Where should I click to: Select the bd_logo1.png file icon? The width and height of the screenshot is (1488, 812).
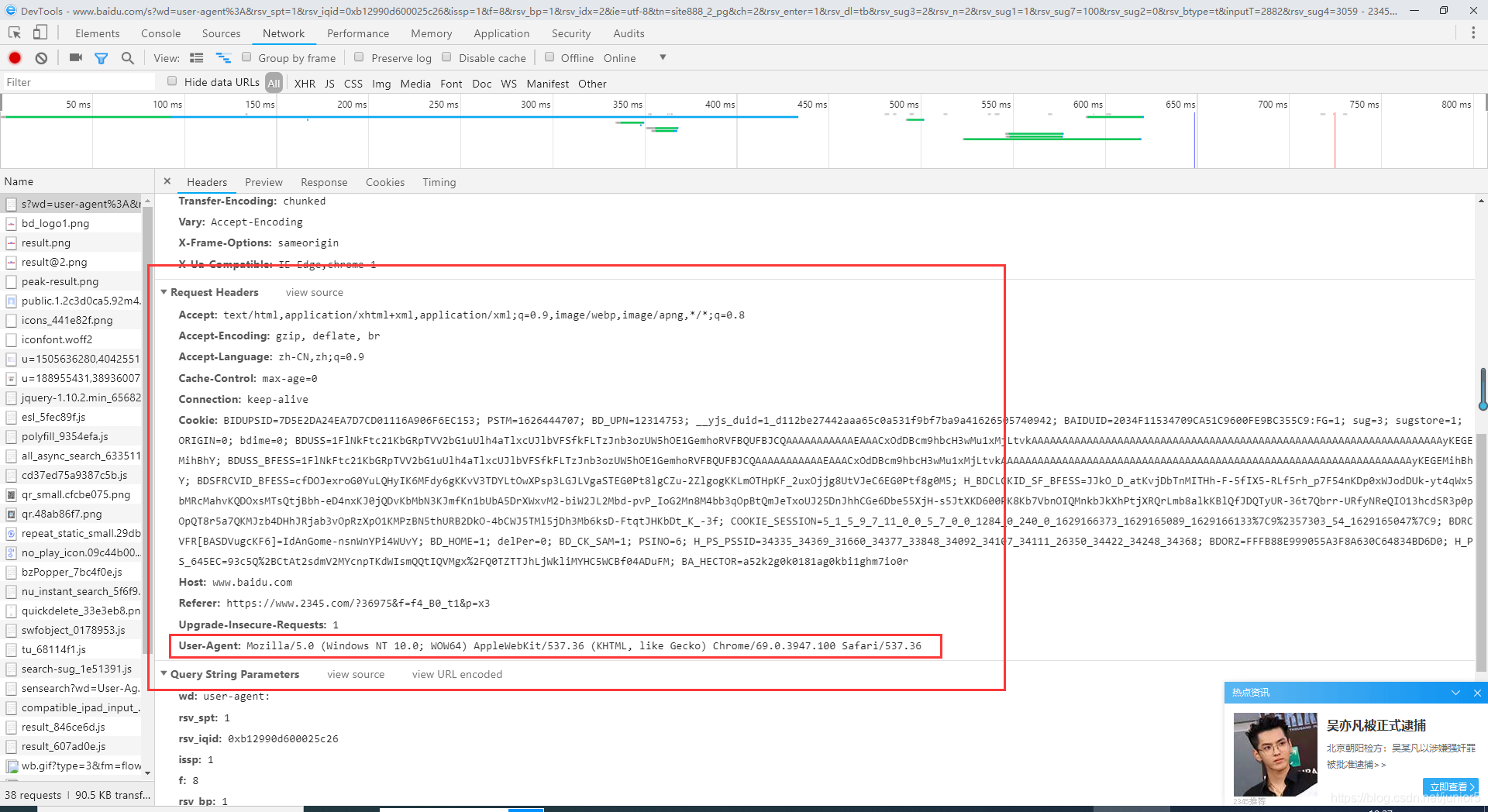click(x=11, y=223)
